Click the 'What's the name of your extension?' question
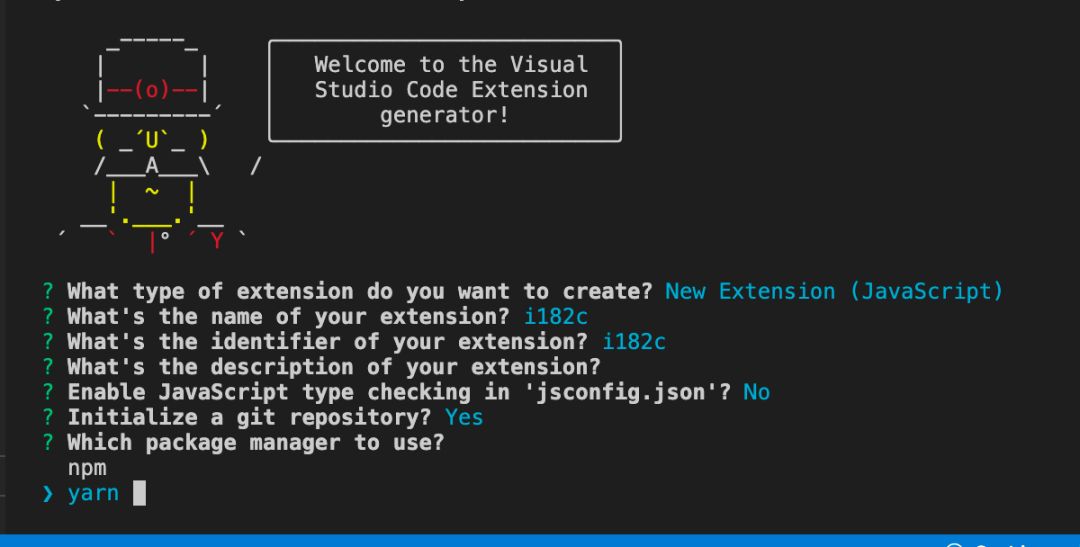The width and height of the screenshot is (1080, 547). click(x=288, y=316)
